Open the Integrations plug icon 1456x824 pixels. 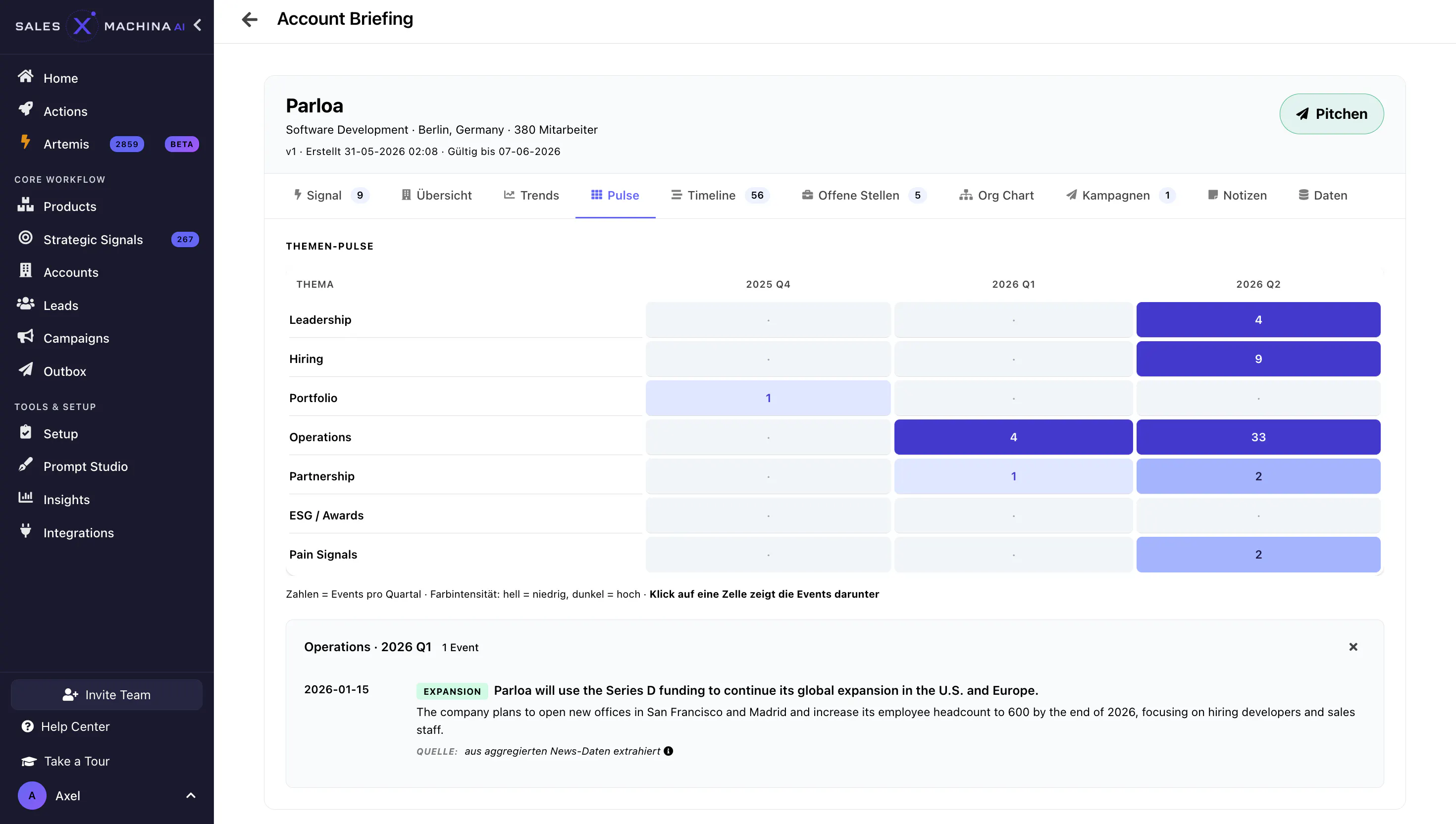coord(25,531)
